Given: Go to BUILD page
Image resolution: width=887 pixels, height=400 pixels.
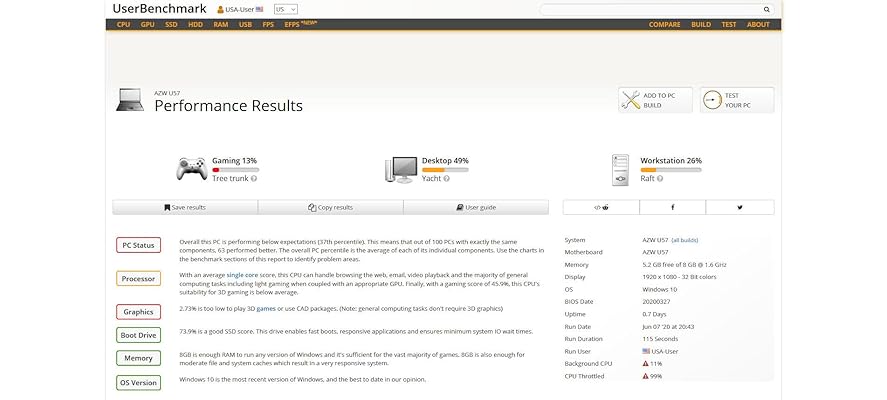Looking at the screenshot, I should pyautogui.click(x=701, y=25).
